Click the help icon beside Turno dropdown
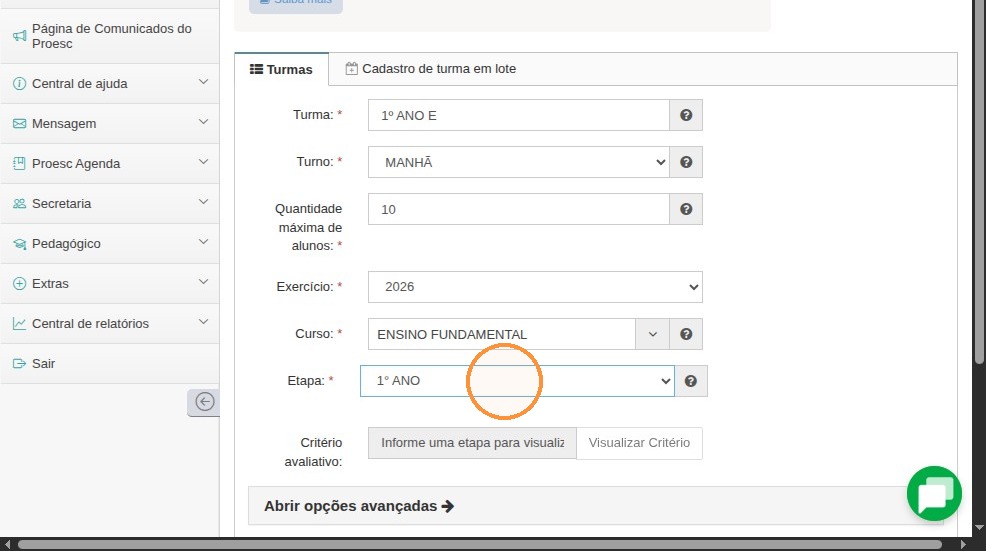The image size is (986, 551). 686,162
